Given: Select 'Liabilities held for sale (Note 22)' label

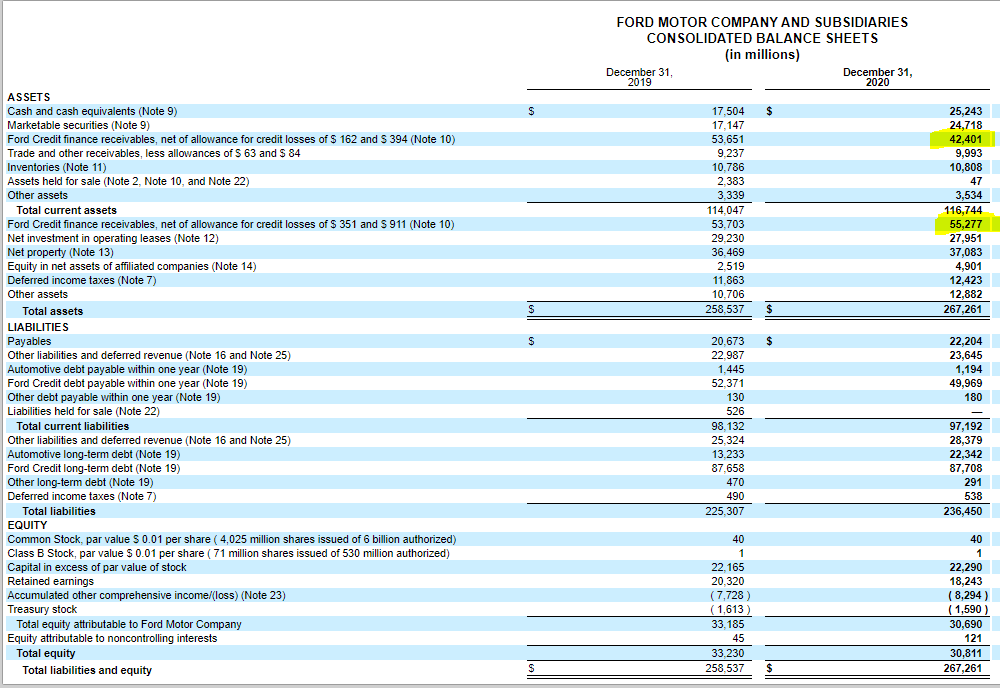Looking at the screenshot, I should tap(84, 411).
